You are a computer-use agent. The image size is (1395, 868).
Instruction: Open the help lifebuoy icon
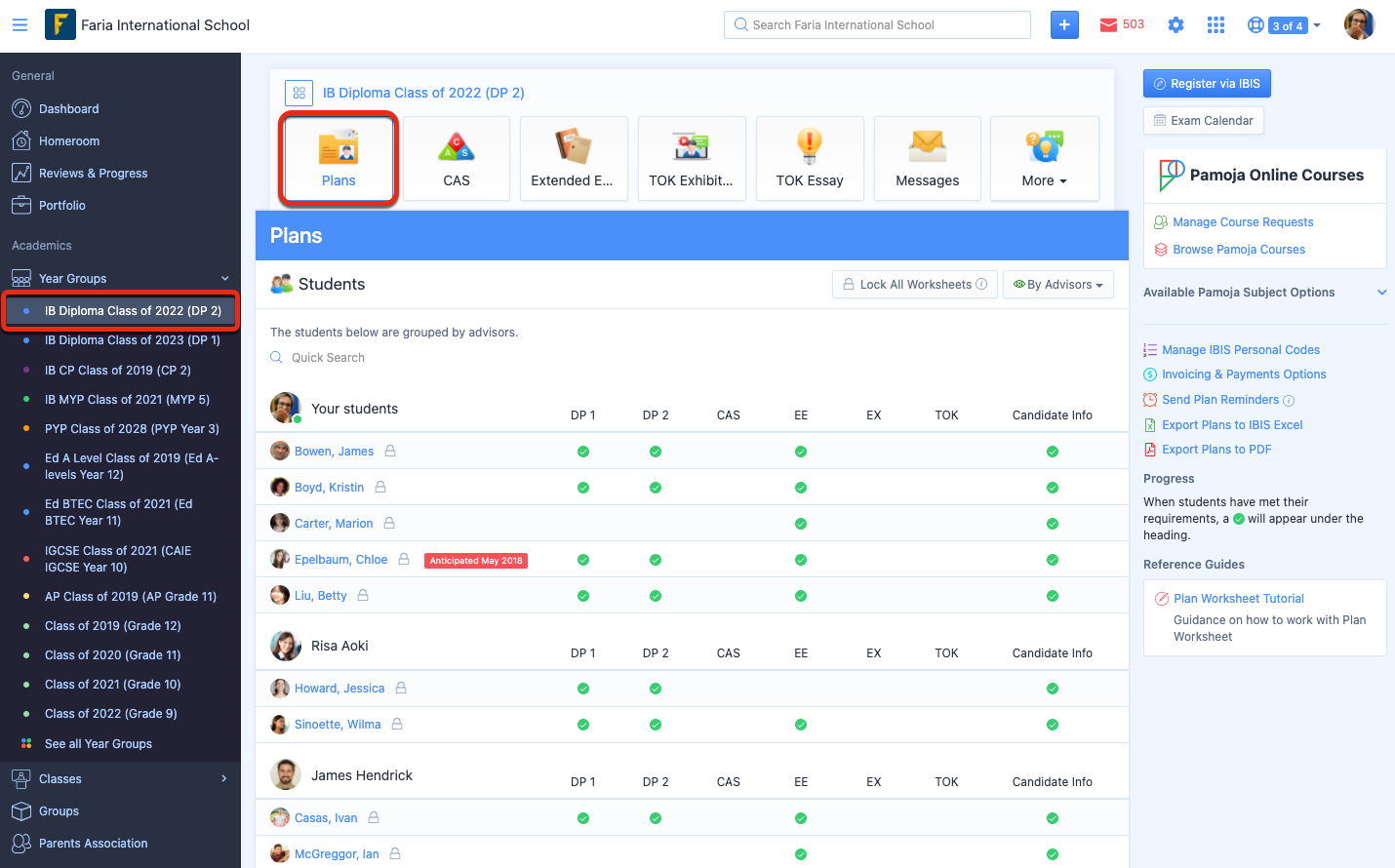(x=1255, y=25)
